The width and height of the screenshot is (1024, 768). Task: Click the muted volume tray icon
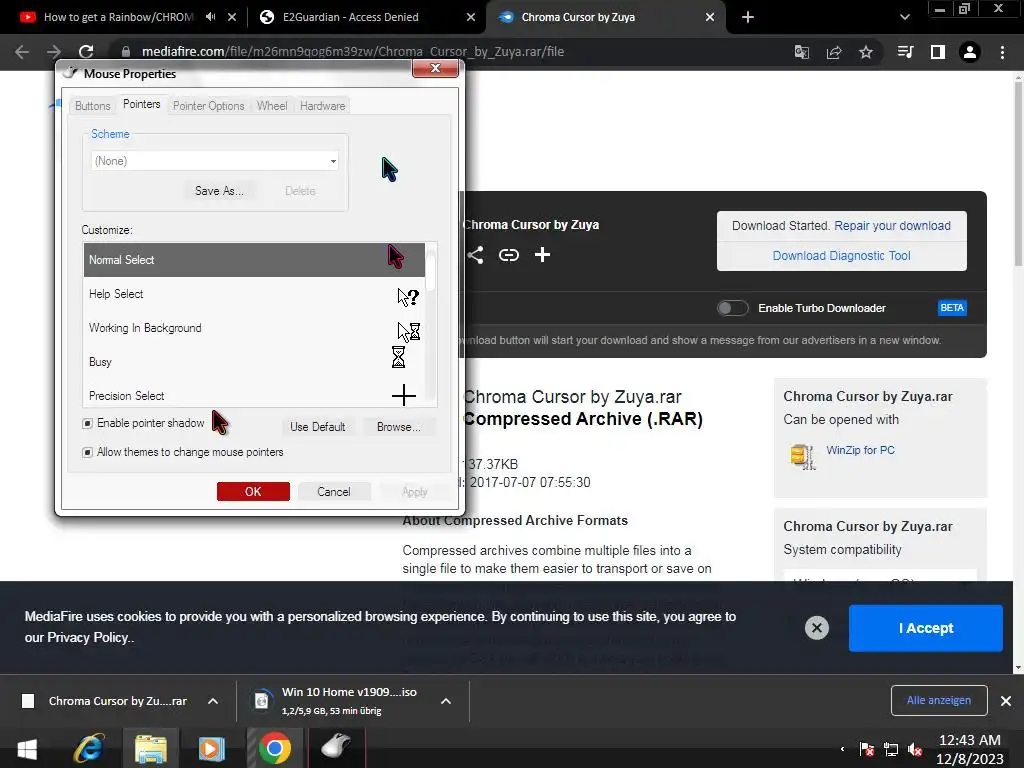[916, 749]
